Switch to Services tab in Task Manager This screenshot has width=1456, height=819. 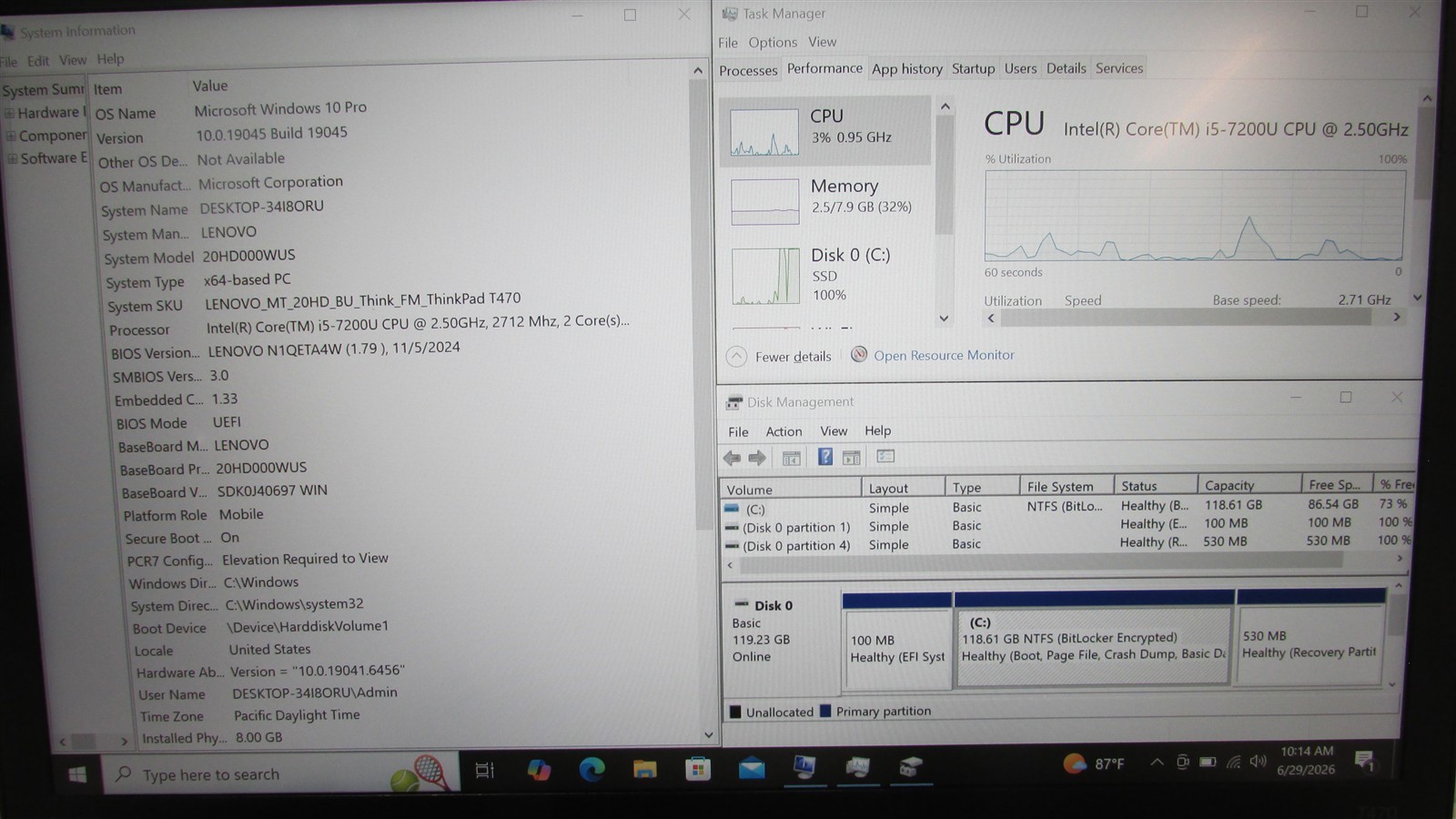[1119, 68]
